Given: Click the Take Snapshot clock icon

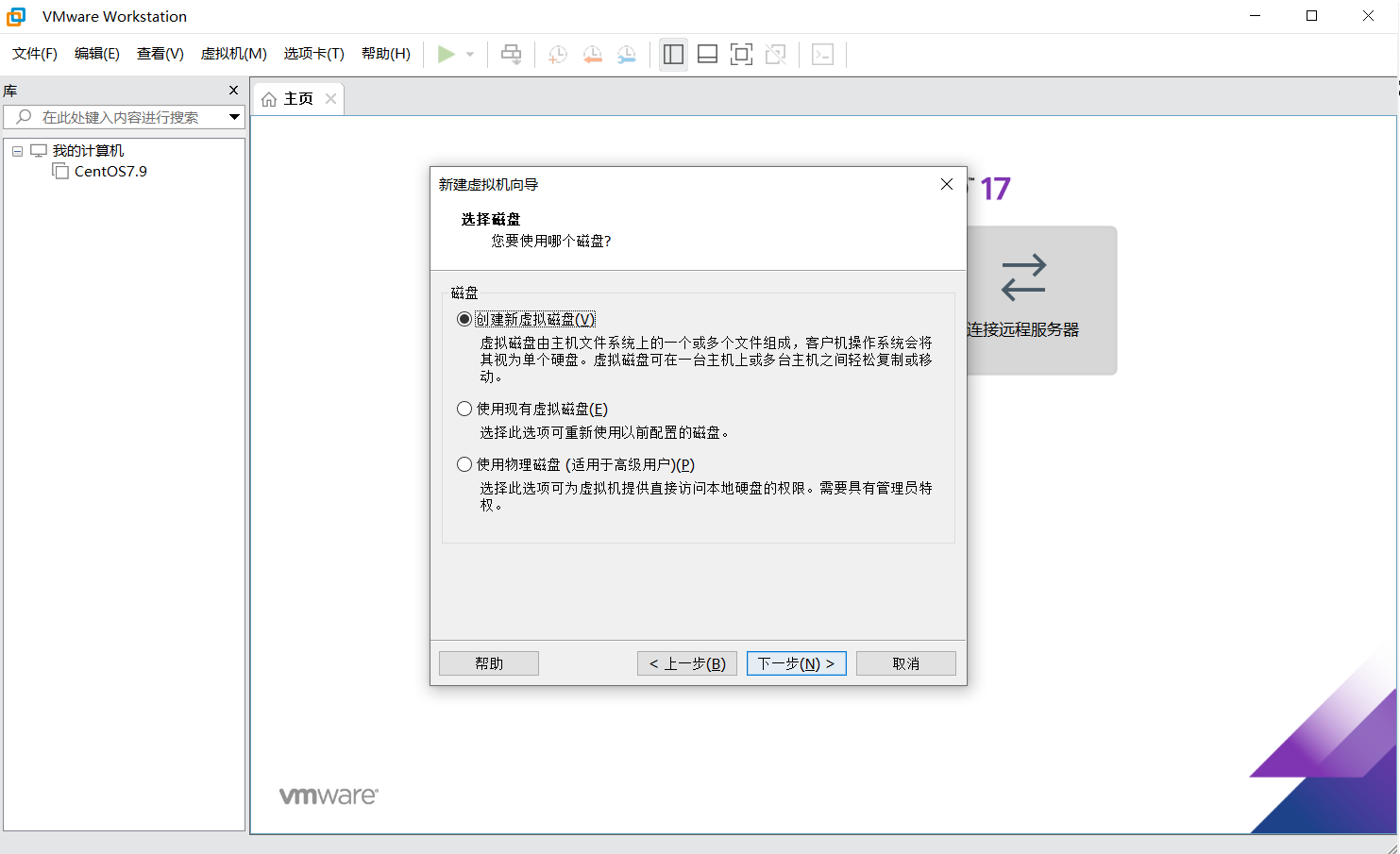Looking at the screenshot, I should click(558, 55).
